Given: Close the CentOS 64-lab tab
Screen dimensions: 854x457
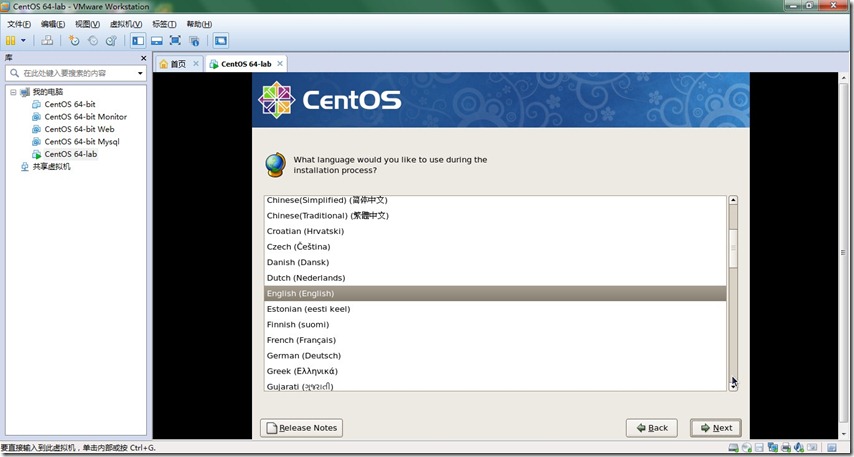Looking at the screenshot, I should point(280,64).
